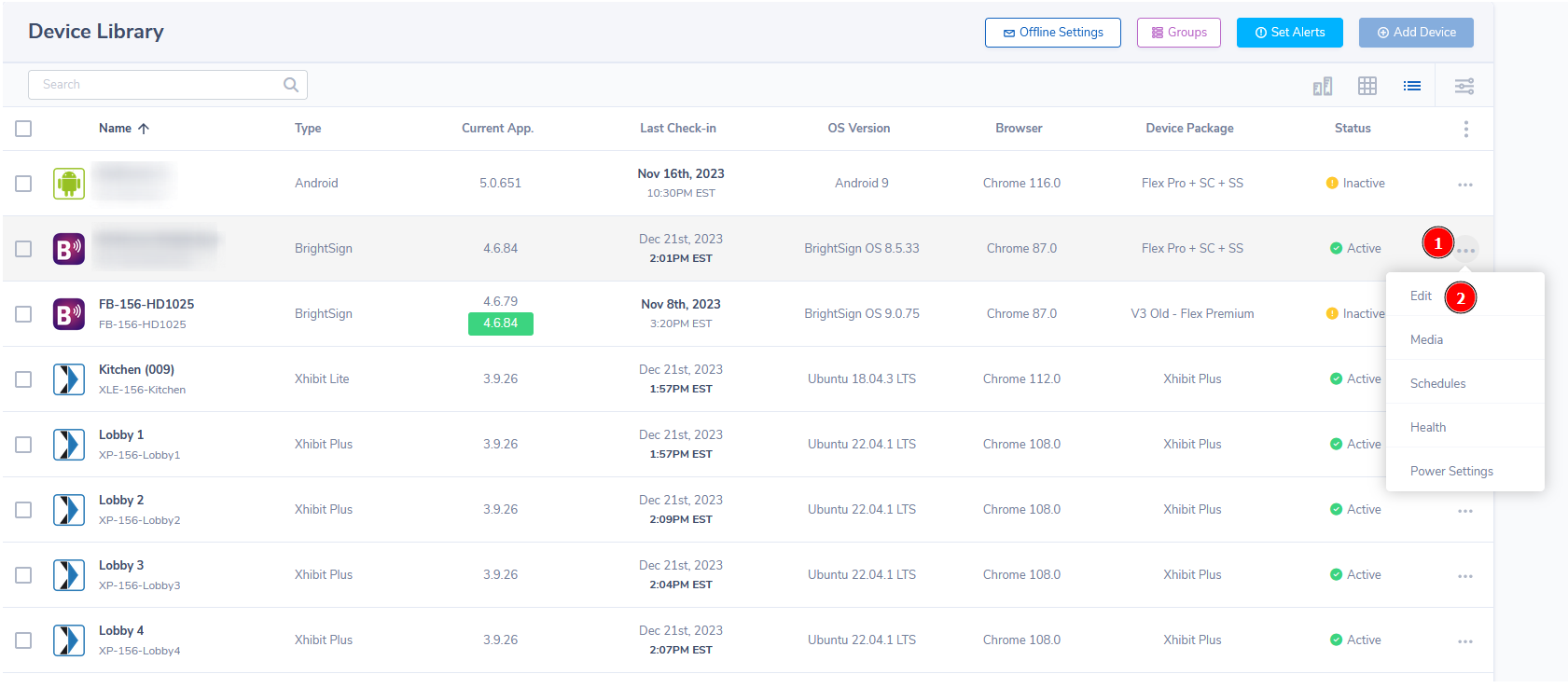Open the FB-156-HD1025 device name
The width and height of the screenshot is (1568, 688).
146,304
